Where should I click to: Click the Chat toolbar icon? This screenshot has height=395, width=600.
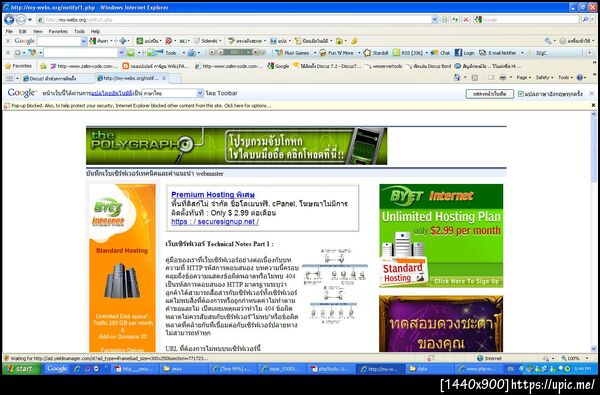coord(440,53)
